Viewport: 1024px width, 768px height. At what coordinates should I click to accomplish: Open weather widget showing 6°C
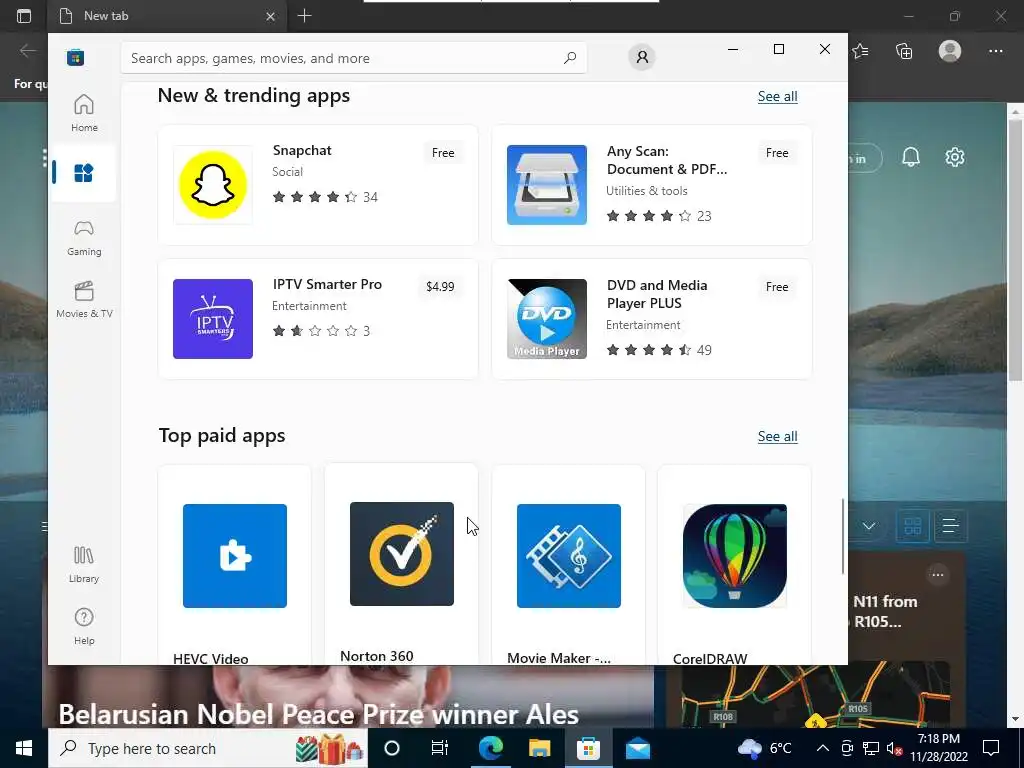coord(764,748)
